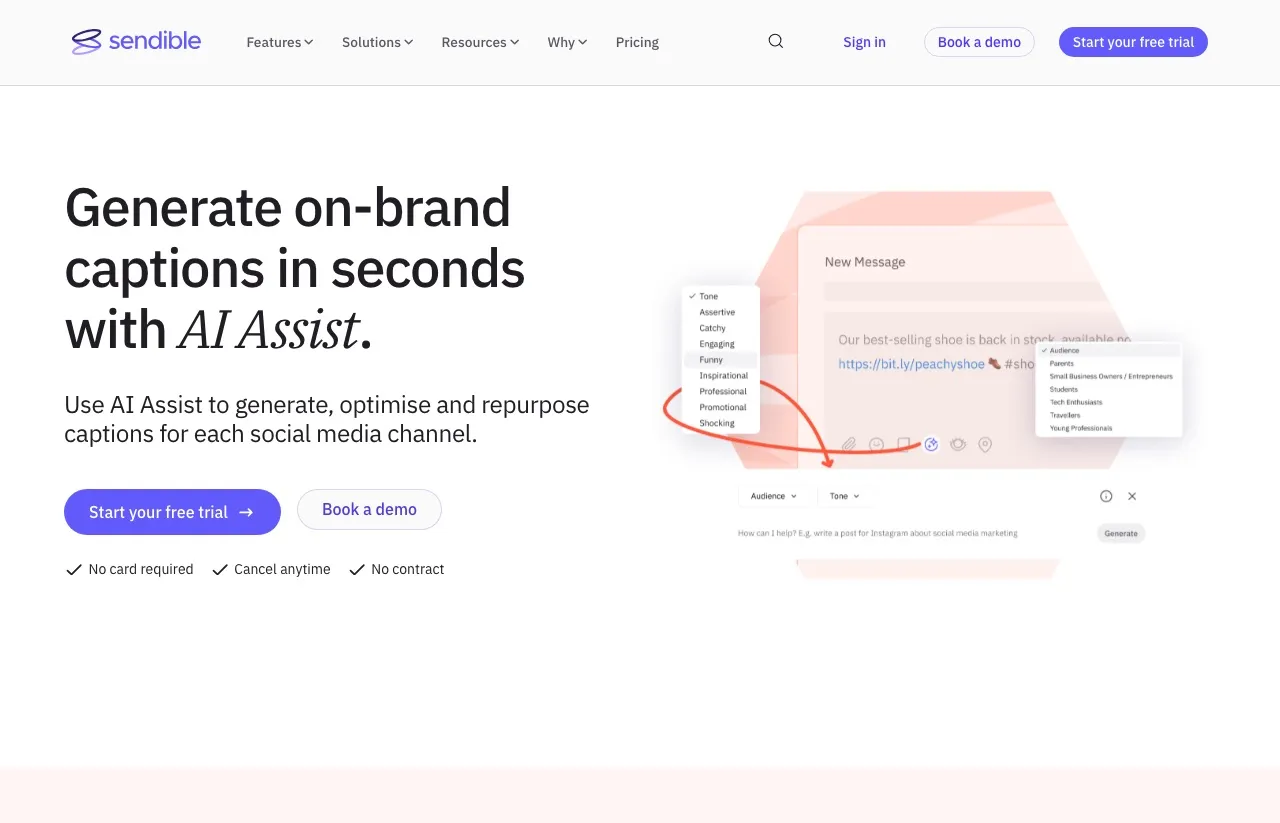Screen dimensions: 1280x823
Task: Click the Generate button
Action: pos(1120,533)
